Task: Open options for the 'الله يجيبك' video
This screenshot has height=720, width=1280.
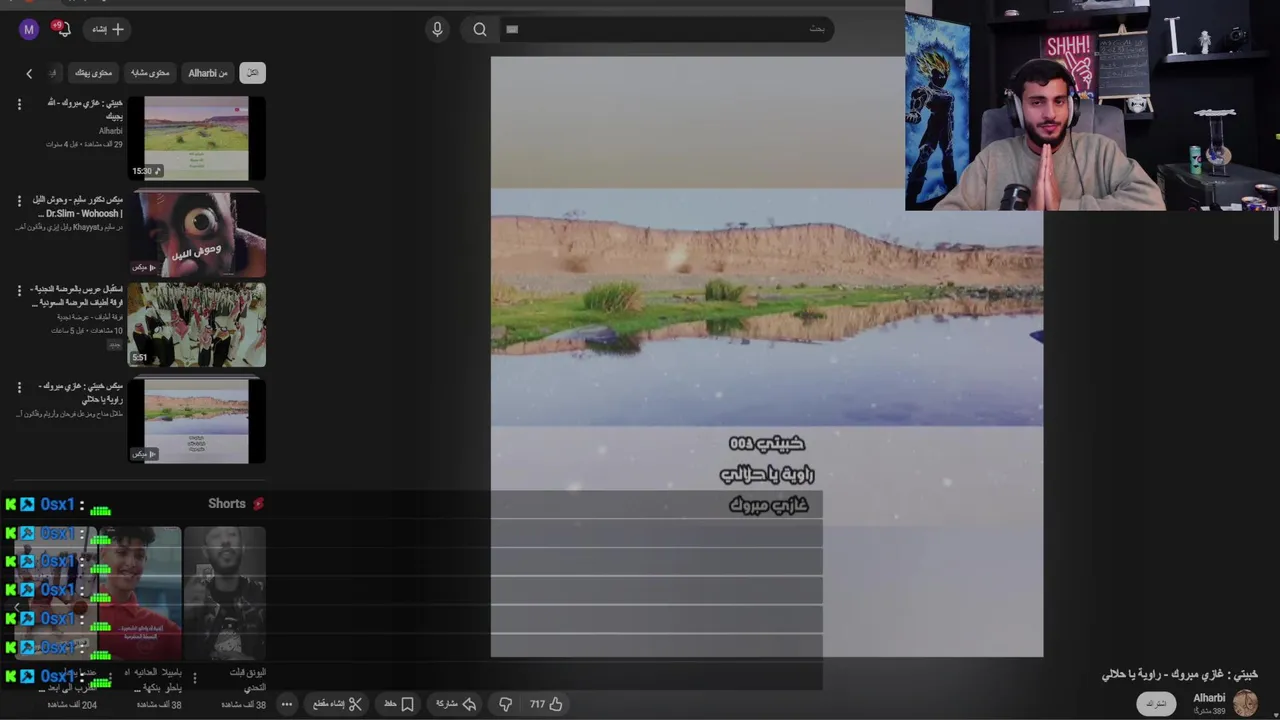Action: 18,104
